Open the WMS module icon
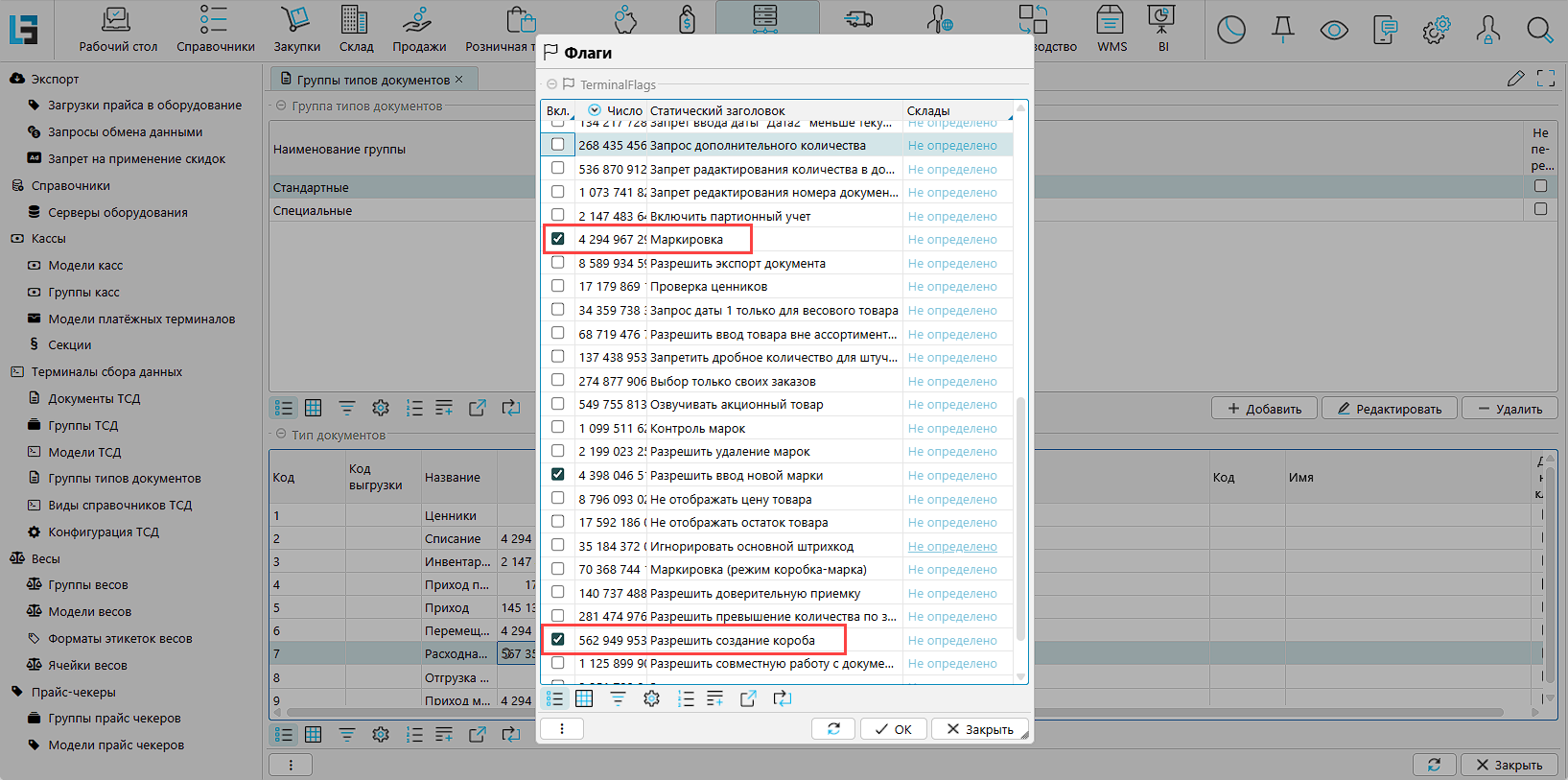1568x780 pixels. point(1112,29)
